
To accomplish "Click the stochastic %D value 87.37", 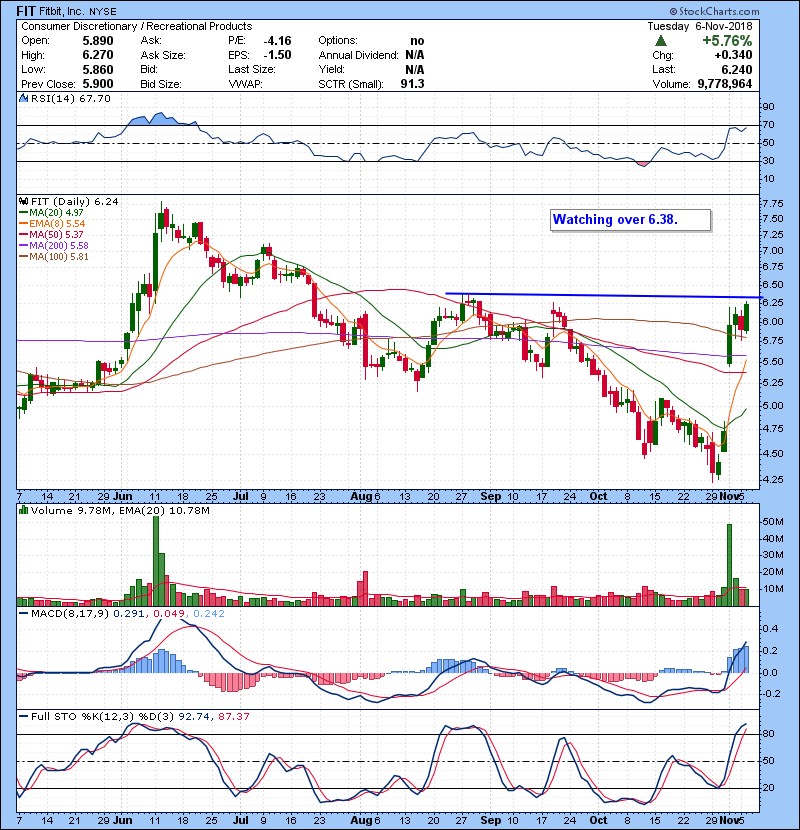I will click(233, 717).
